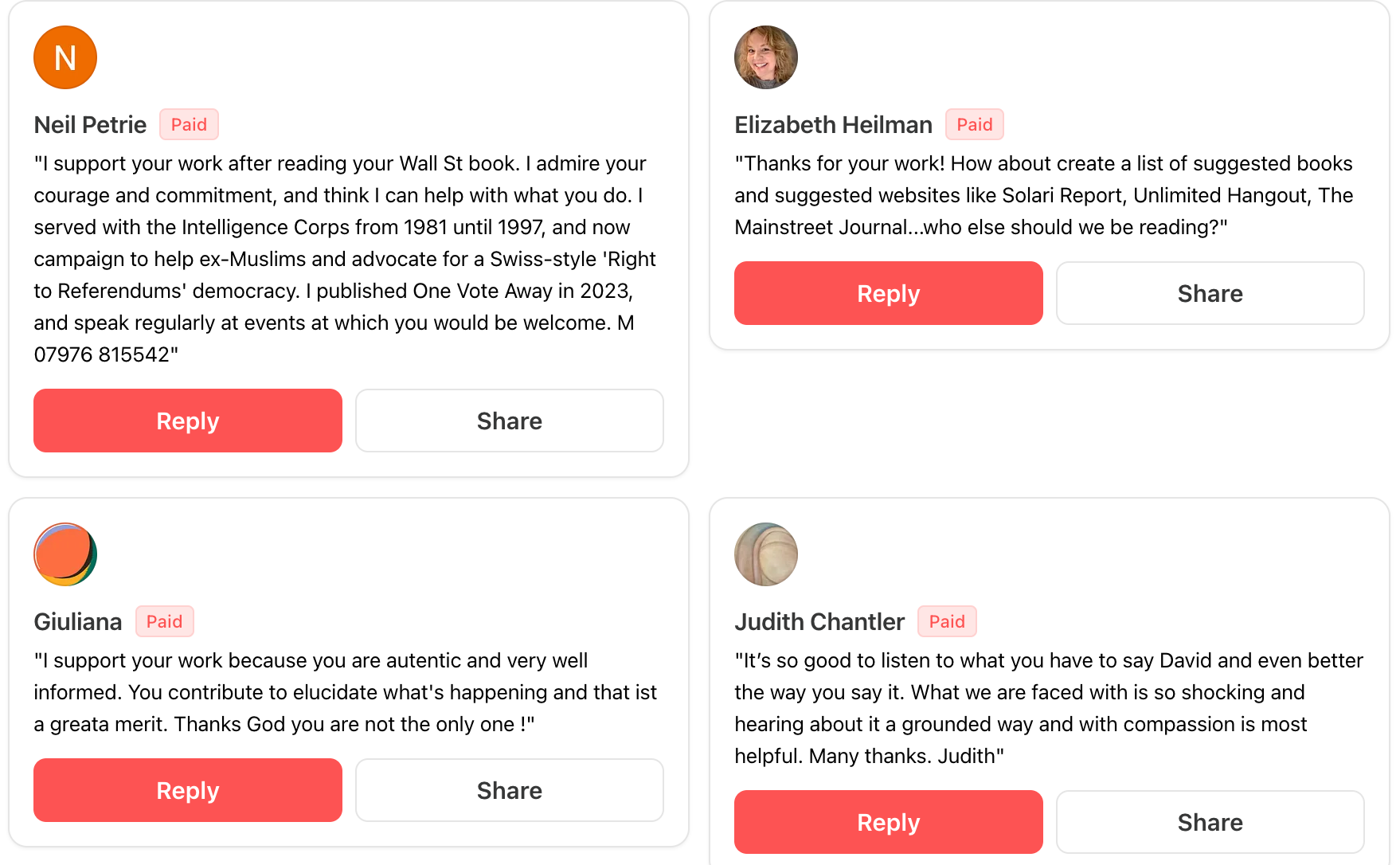Reply to Judith Chantler's comment
This screenshot has height=865, width=1400.
point(888,822)
